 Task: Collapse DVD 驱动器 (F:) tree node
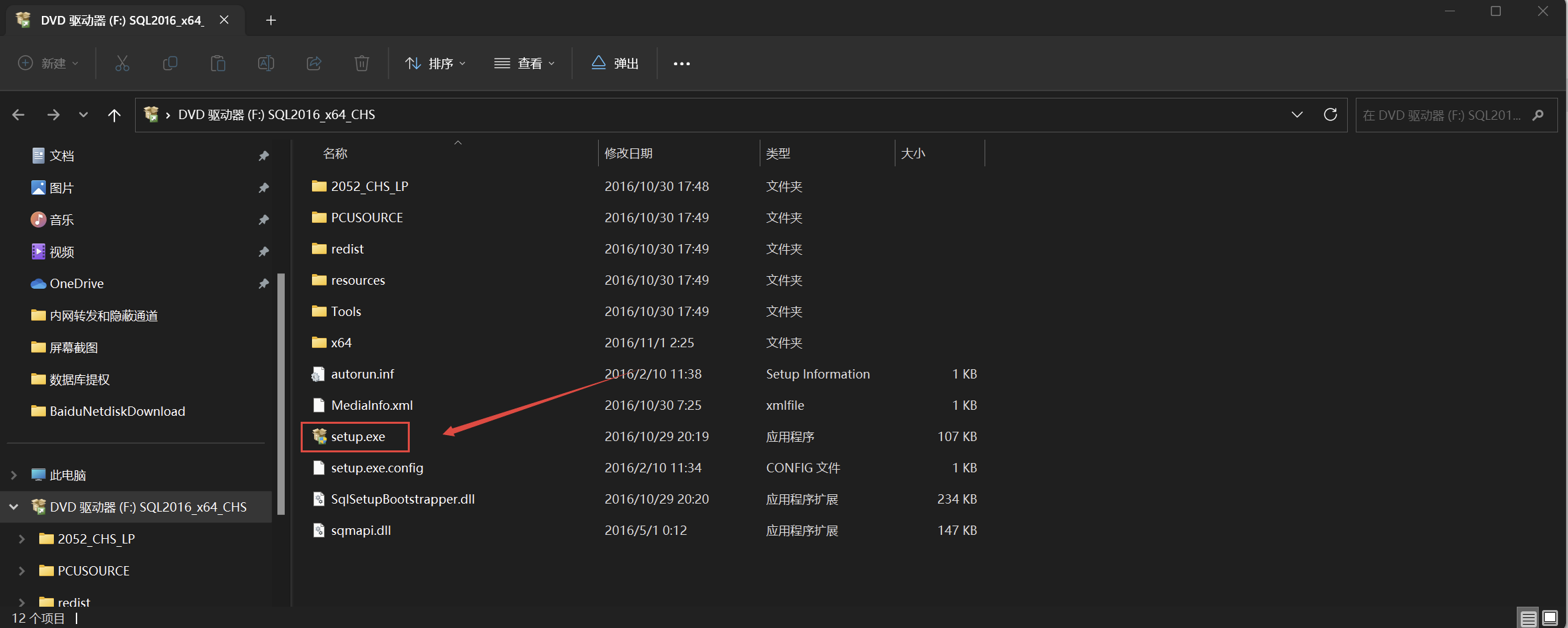click(x=14, y=507)
